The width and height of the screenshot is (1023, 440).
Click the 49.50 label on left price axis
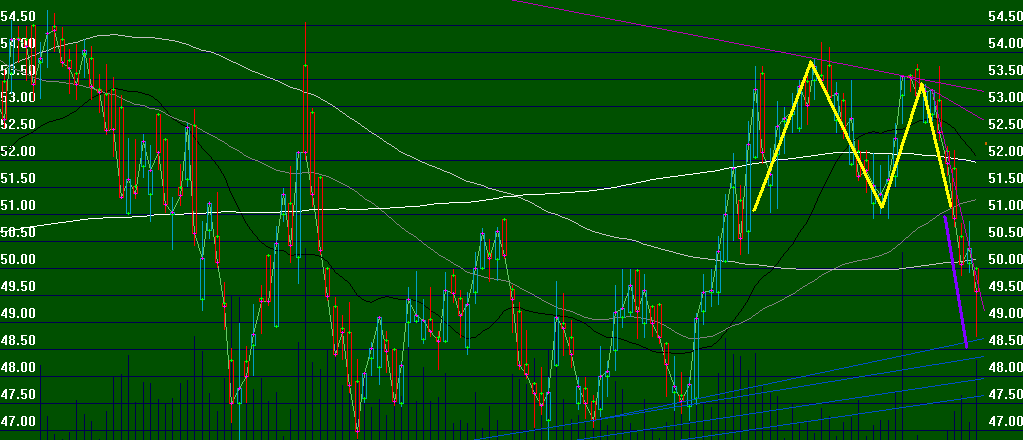click(18, 287)
